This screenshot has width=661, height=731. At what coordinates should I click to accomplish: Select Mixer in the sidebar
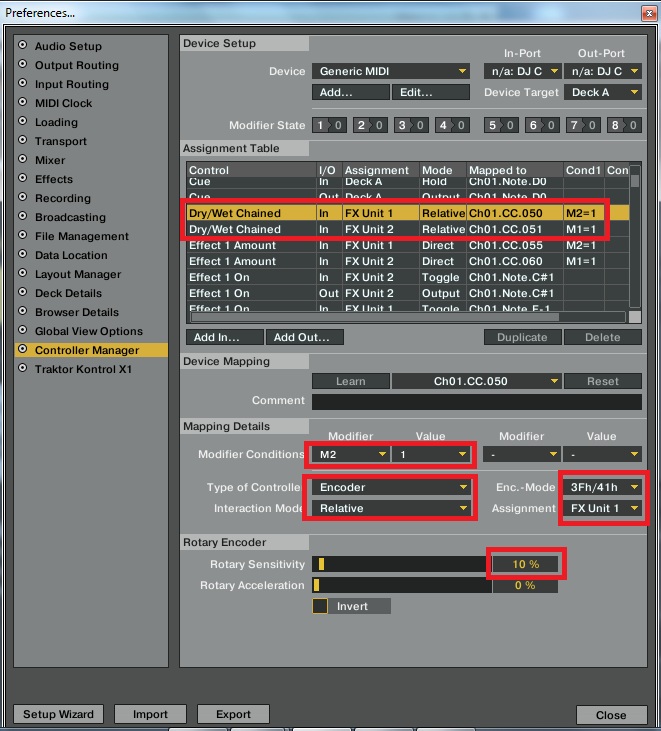click(x=50, y=160)
